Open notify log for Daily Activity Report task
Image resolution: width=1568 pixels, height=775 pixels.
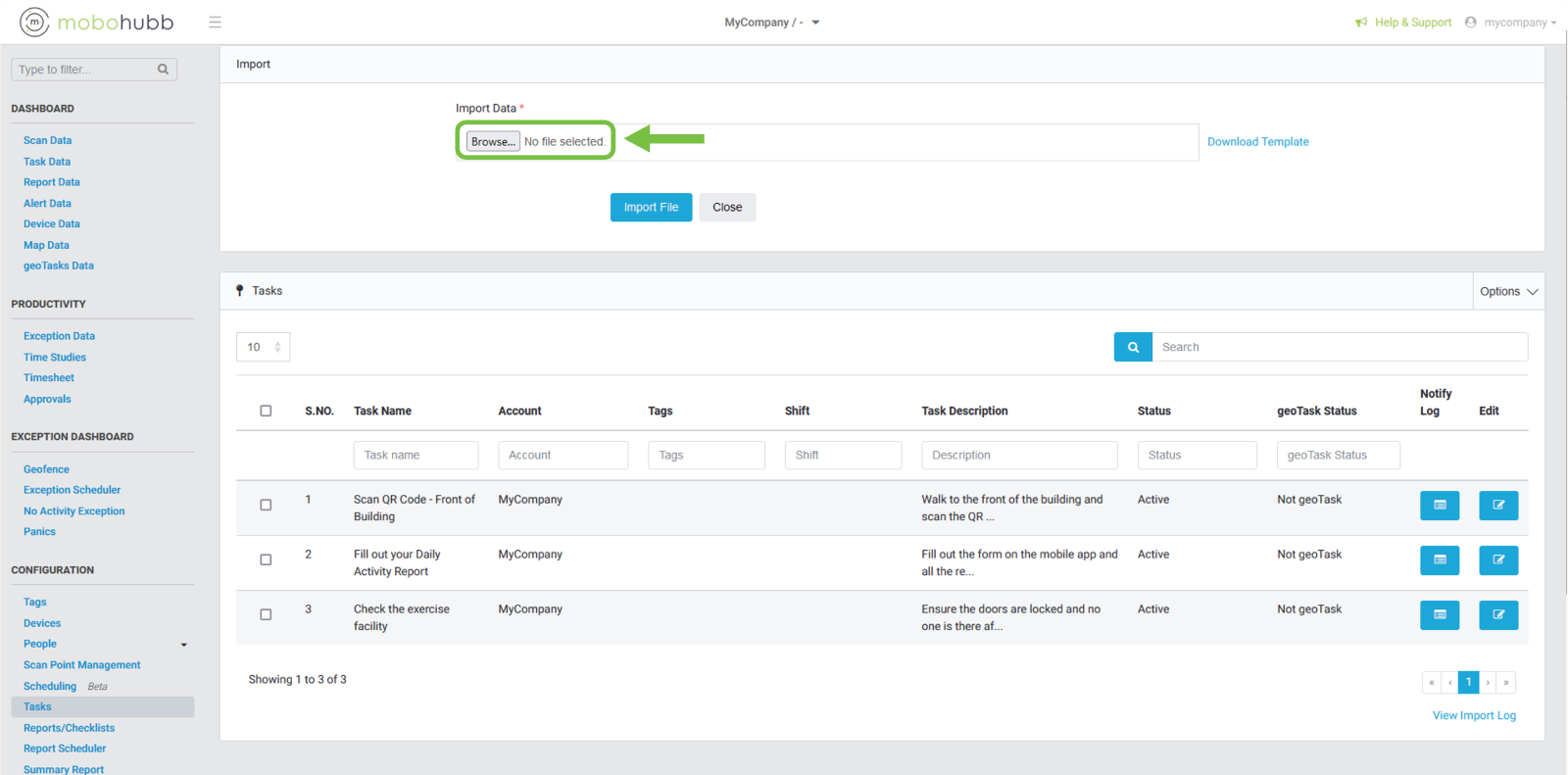tap(1439, 560)
